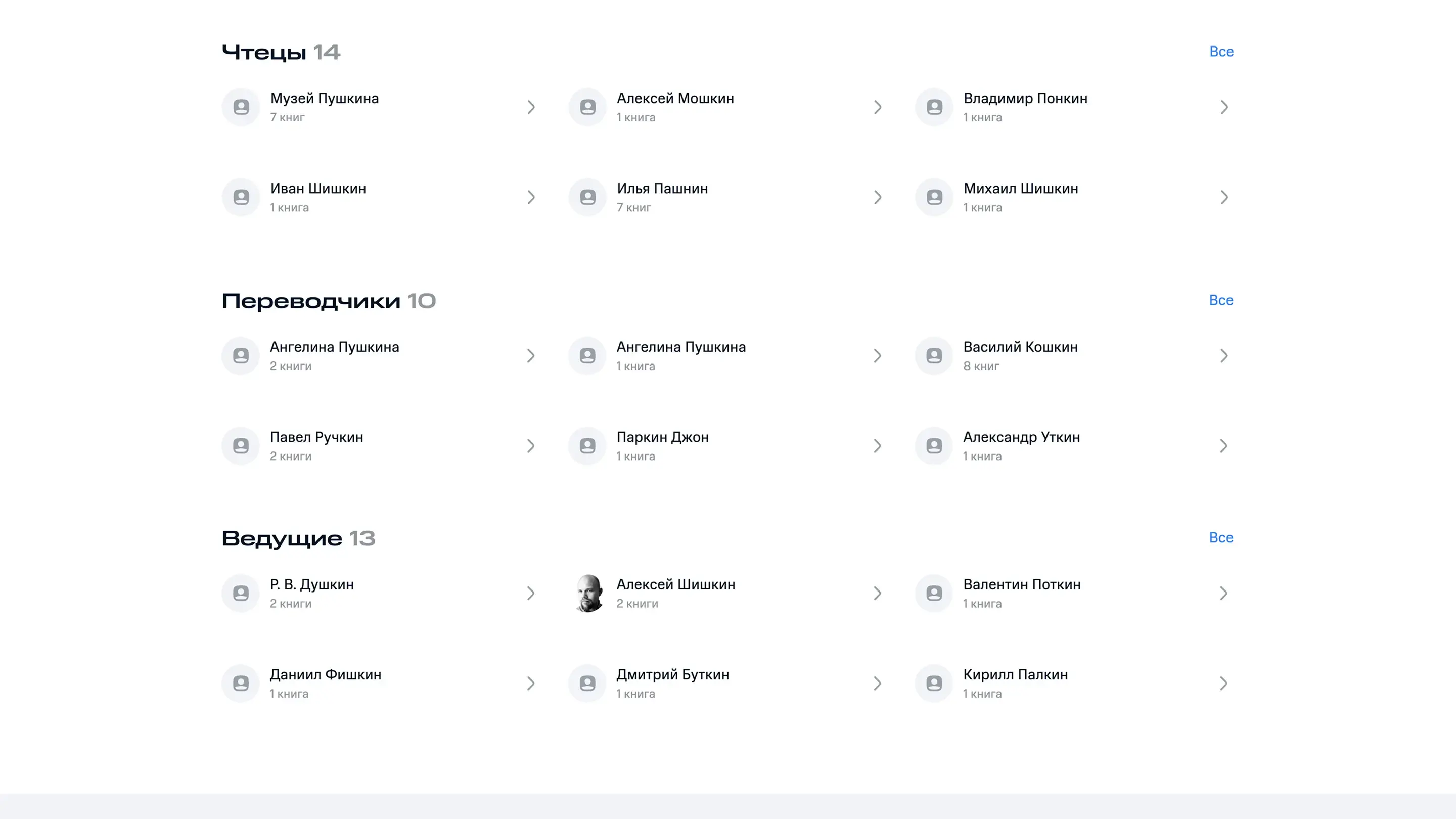Screen dimensions: 1456x819
Task: Click the avatar icon beside Кирилл Палкин
Action: click(x=934, y=684)
